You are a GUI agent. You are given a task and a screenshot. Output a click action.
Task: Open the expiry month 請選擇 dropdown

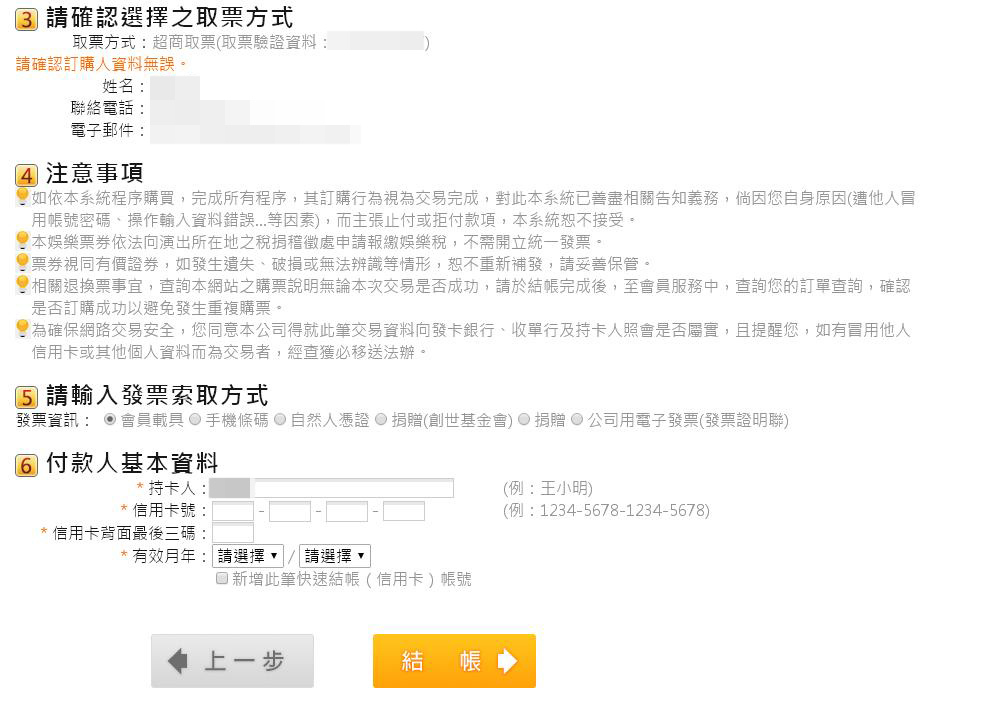(248, 556)
